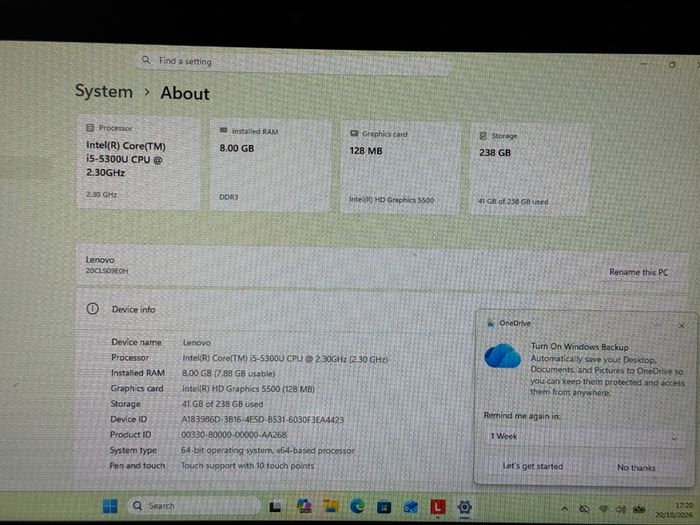Click No thanks in OneDrive popup
700x525 pixels.
[636, 467]
